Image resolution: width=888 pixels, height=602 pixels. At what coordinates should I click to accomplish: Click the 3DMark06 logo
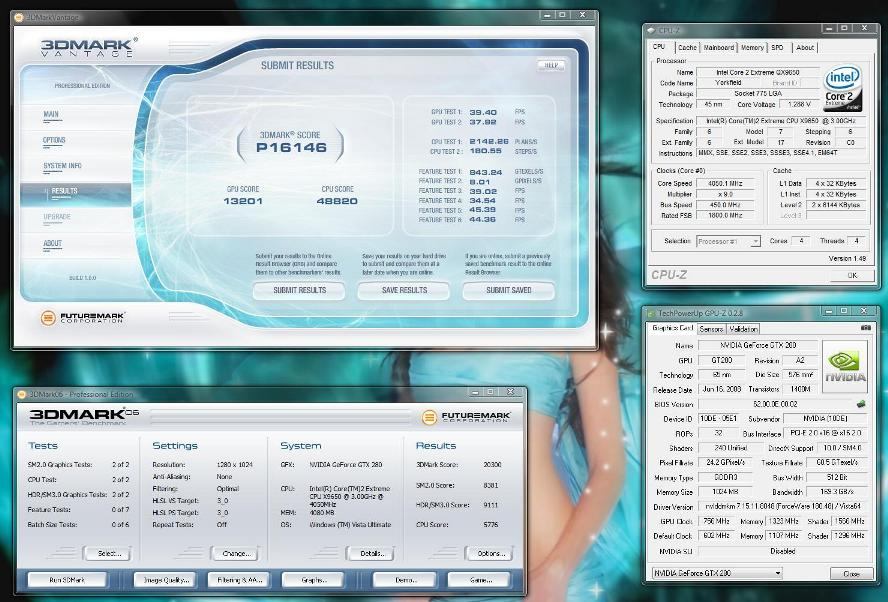[x=84, y=416]
